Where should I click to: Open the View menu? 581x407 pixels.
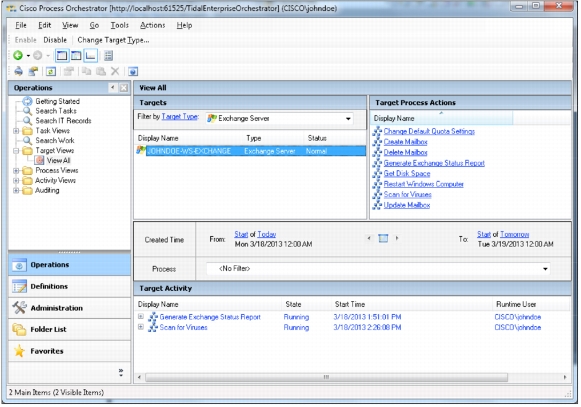pos(70,25)
